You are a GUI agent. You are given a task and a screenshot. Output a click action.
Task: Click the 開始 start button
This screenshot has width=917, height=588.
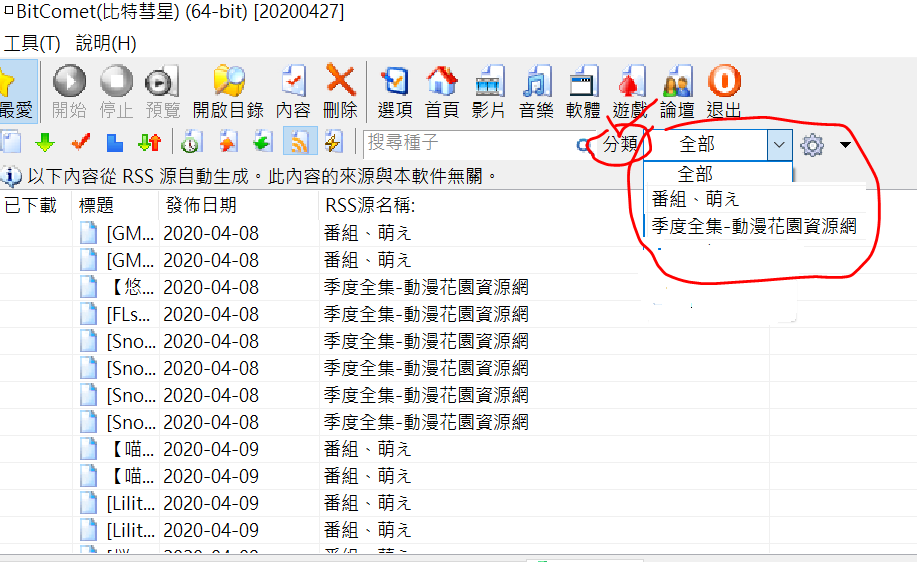tap(69, 91)
